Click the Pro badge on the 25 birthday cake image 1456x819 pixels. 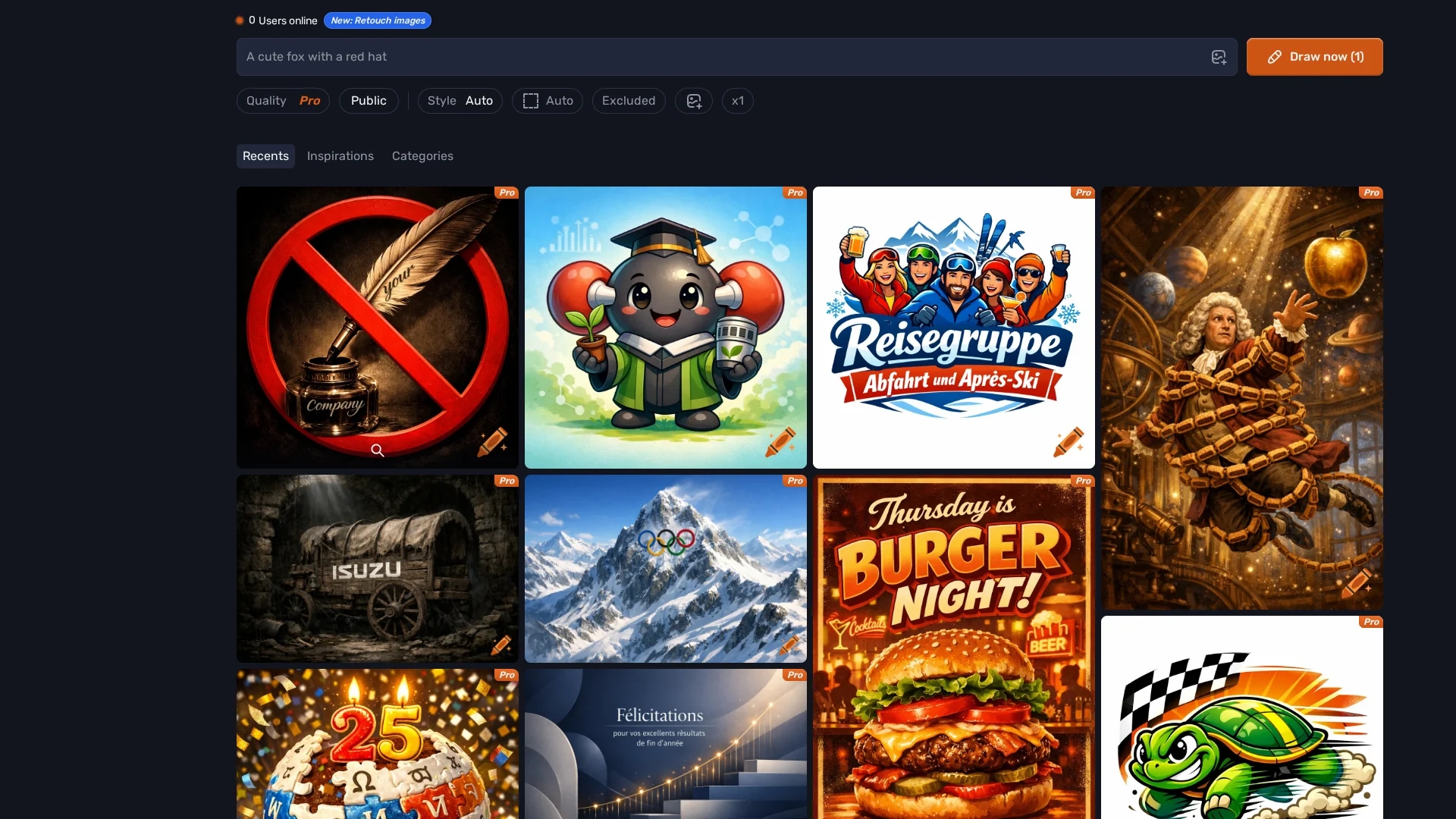(x=507, y=675)
